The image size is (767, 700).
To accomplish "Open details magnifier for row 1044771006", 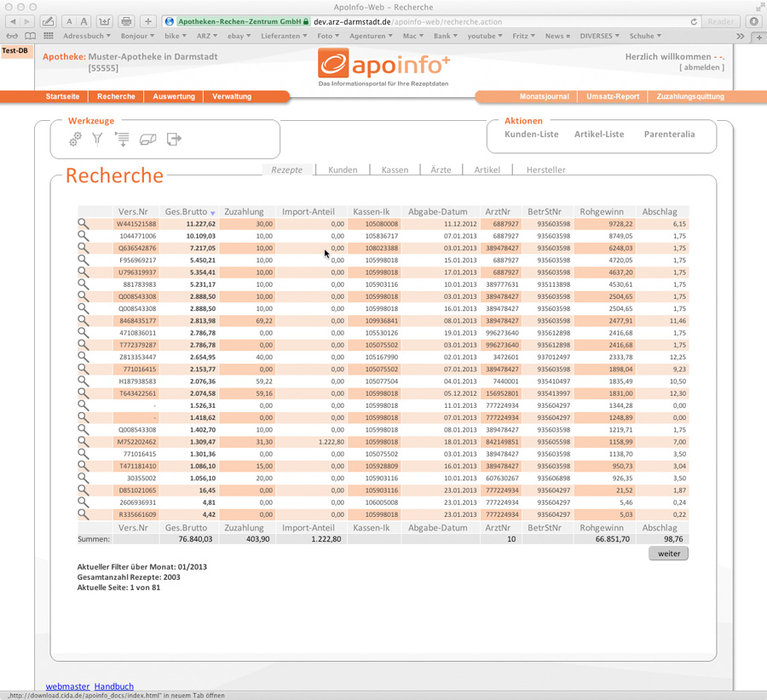I will [83, 236].
